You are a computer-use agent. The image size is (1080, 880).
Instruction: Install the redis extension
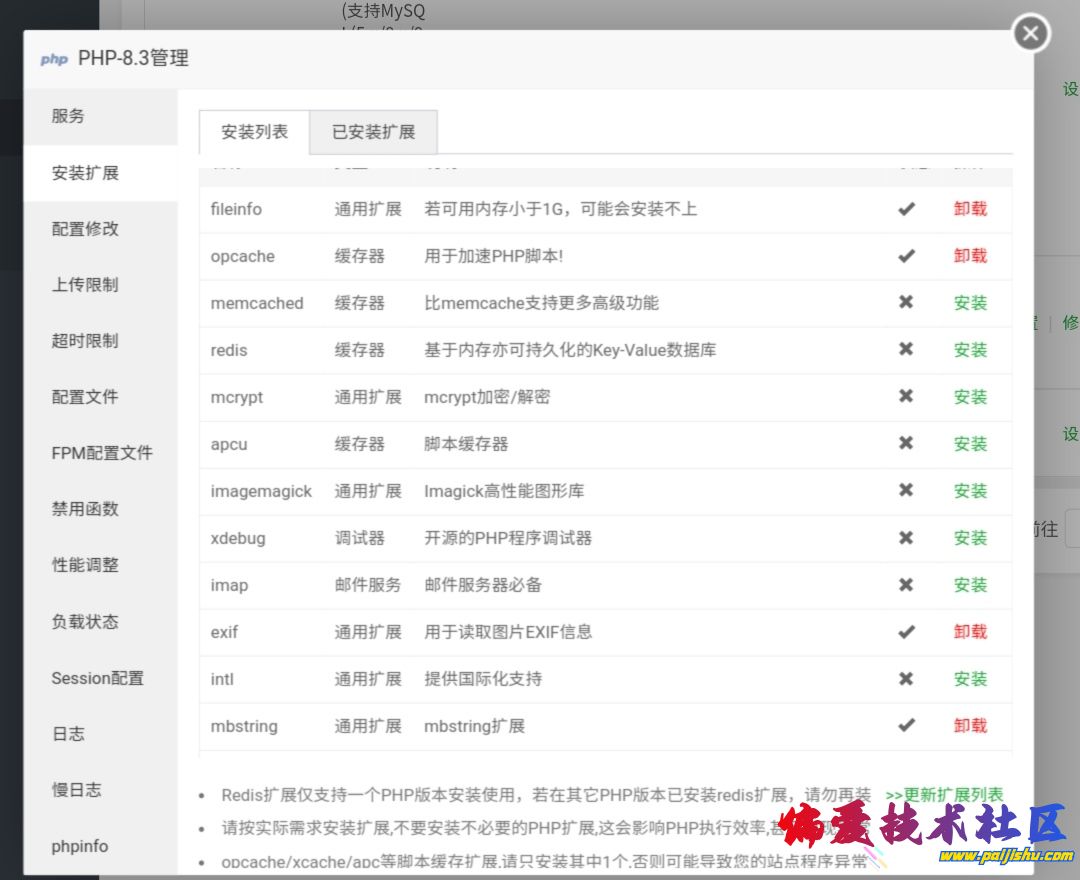click(970, 350)
